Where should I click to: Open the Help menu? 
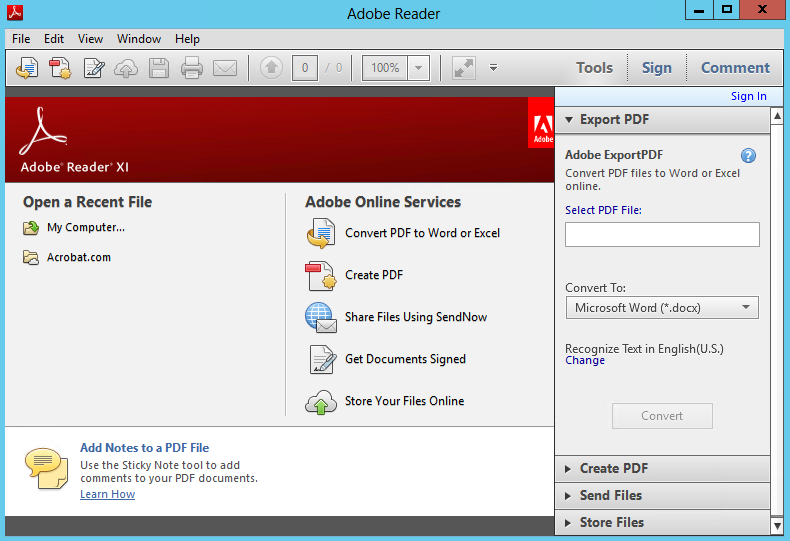pyautogui.click(x=187, y=39)
